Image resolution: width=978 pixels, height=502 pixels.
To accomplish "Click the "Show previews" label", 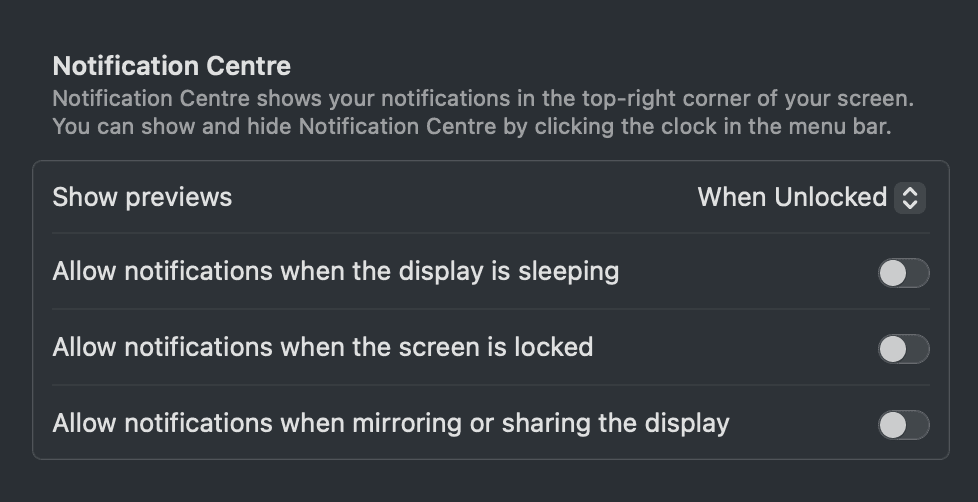I will (x=142, y=197).
